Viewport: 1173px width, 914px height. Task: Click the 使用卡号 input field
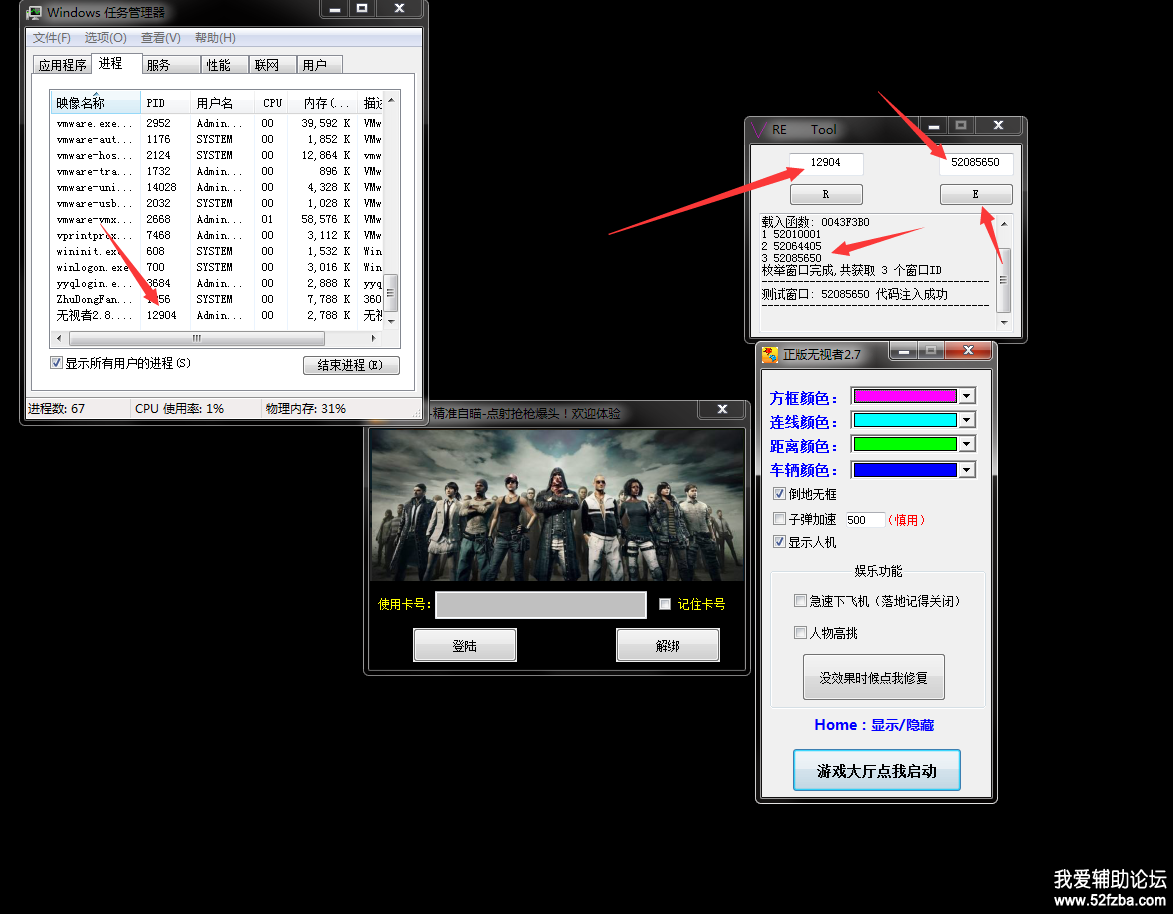tap(540, 605)
